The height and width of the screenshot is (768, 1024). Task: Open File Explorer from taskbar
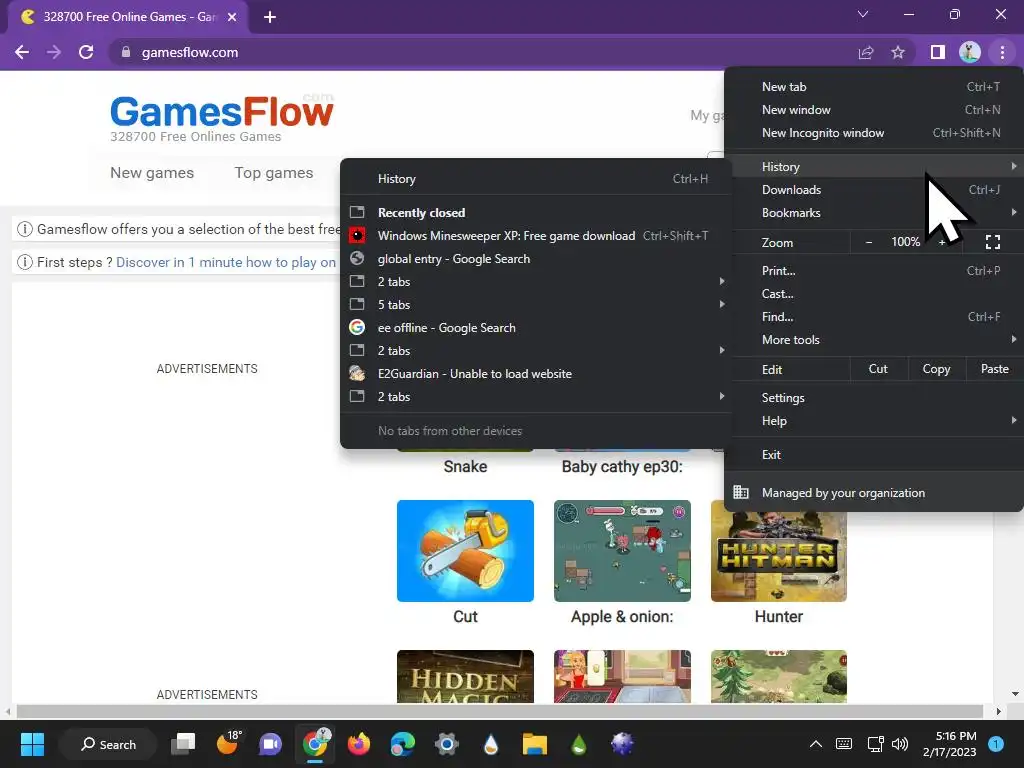tap(534, 744)
